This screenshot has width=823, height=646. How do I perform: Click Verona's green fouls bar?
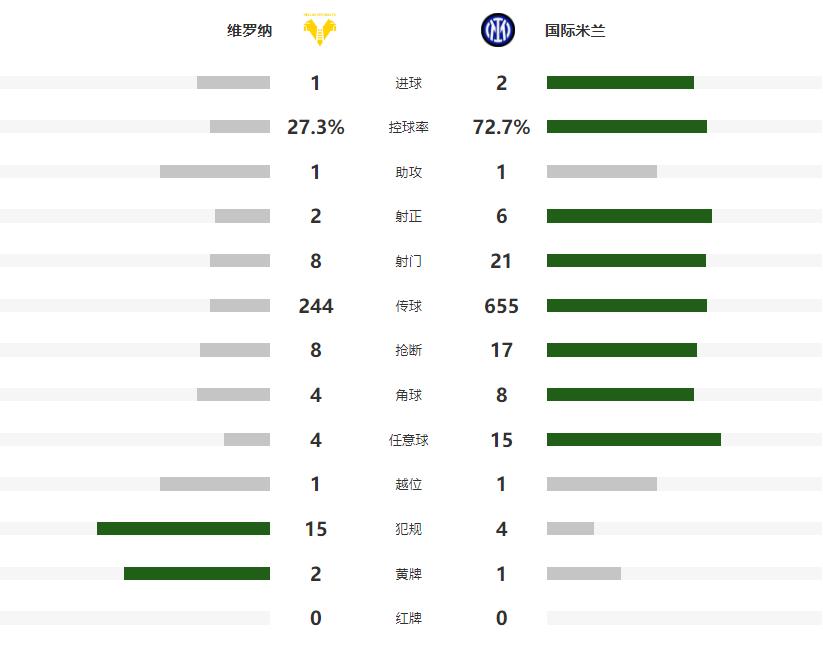tap(183, 528)
